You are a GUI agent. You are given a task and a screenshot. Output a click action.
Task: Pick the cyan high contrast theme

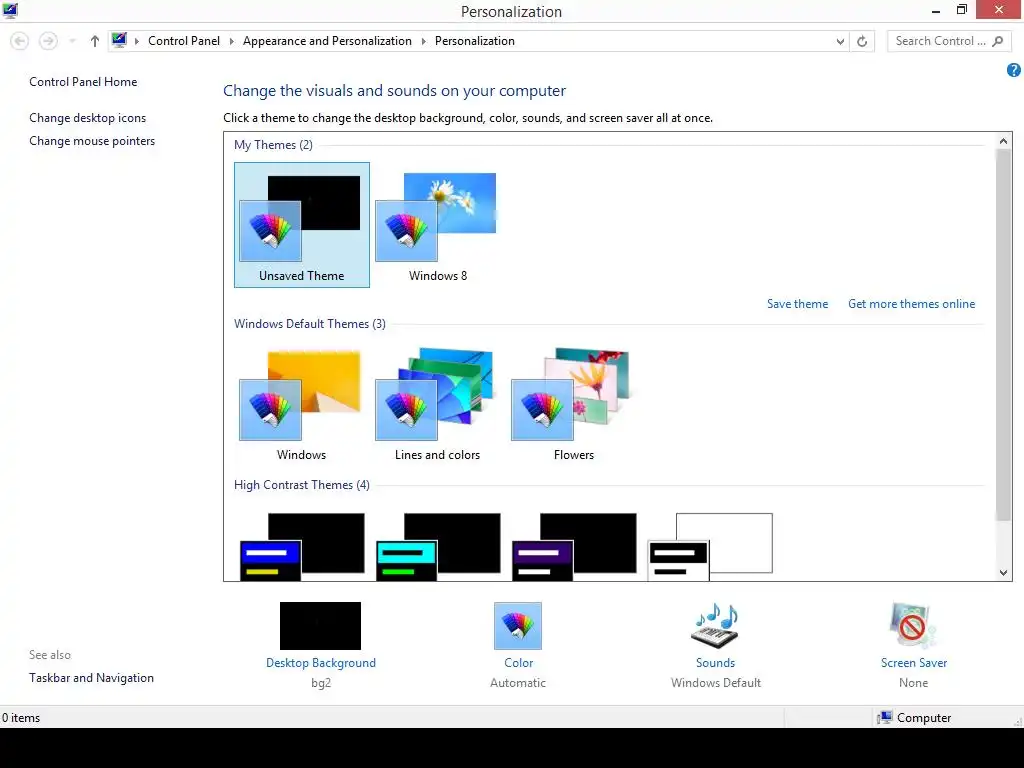438,546
